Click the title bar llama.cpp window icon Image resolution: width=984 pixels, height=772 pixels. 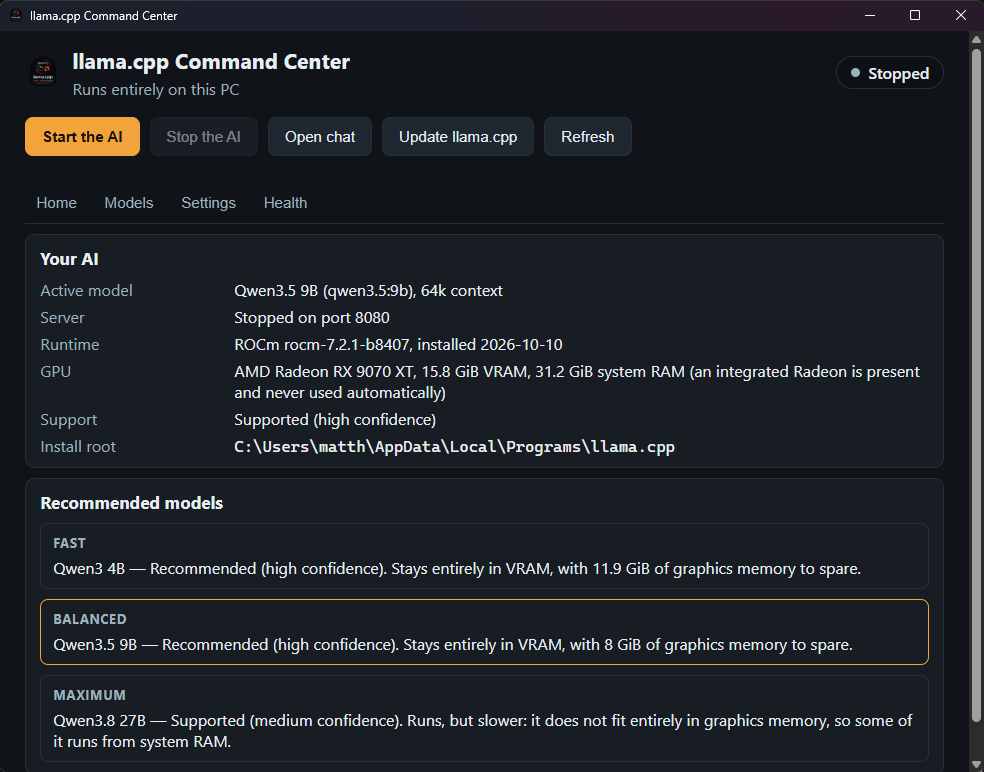pyautogui.click(x=16, y=15)
